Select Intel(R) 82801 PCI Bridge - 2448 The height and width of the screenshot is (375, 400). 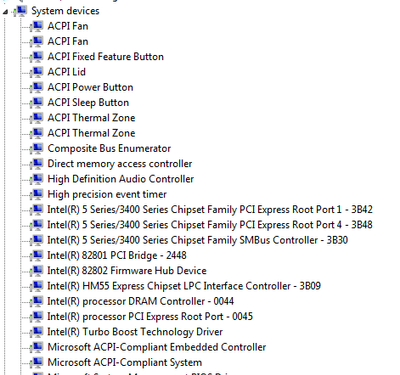coord(117,256)
